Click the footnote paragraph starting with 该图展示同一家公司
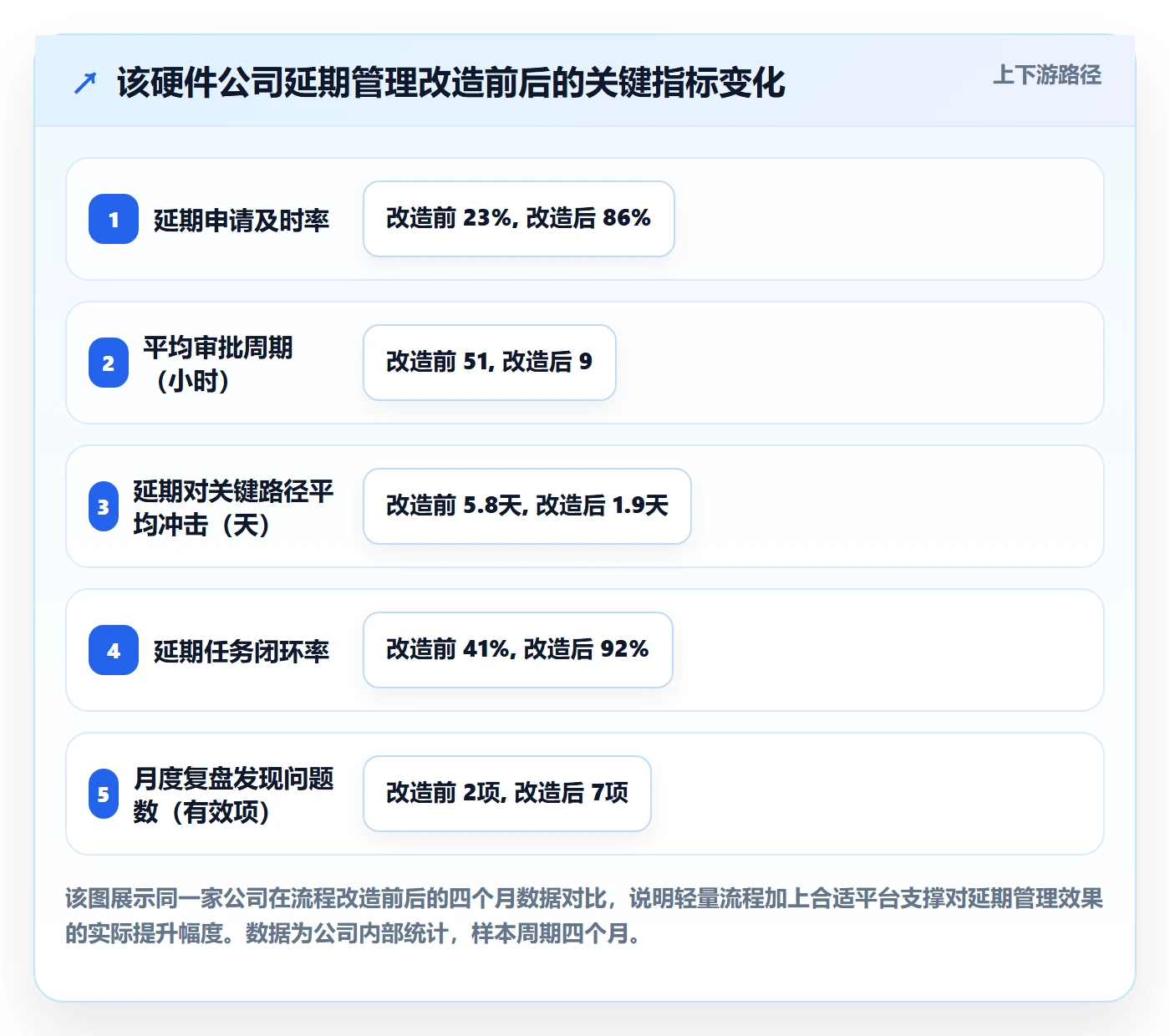The height and width of the screenshot is (1036, 1170). point(584,916)
